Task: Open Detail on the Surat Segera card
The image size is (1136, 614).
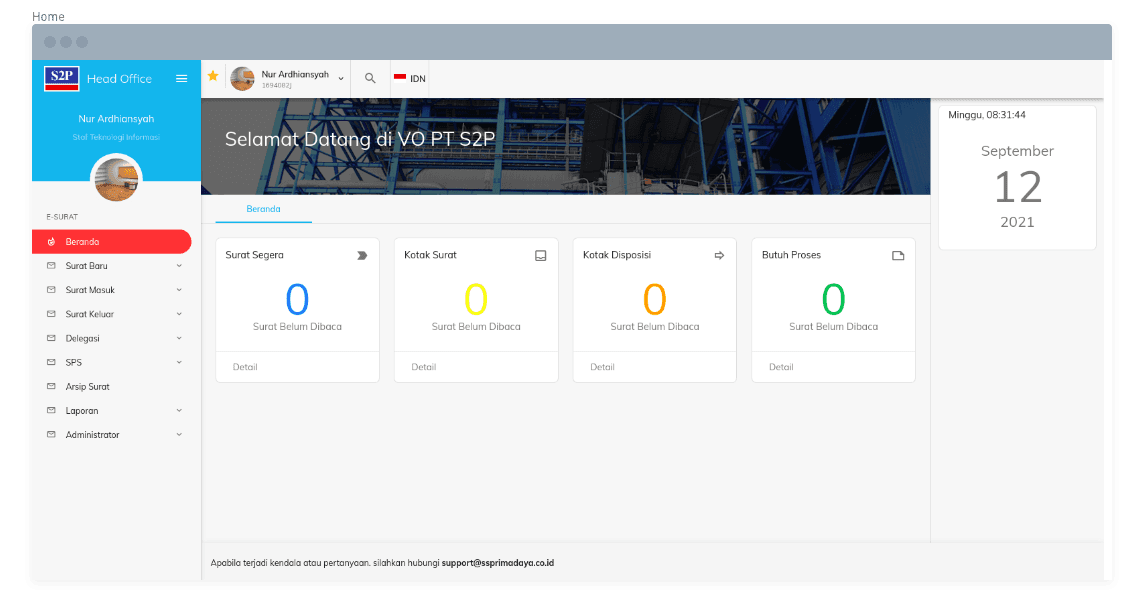Action: click(245, 367)
